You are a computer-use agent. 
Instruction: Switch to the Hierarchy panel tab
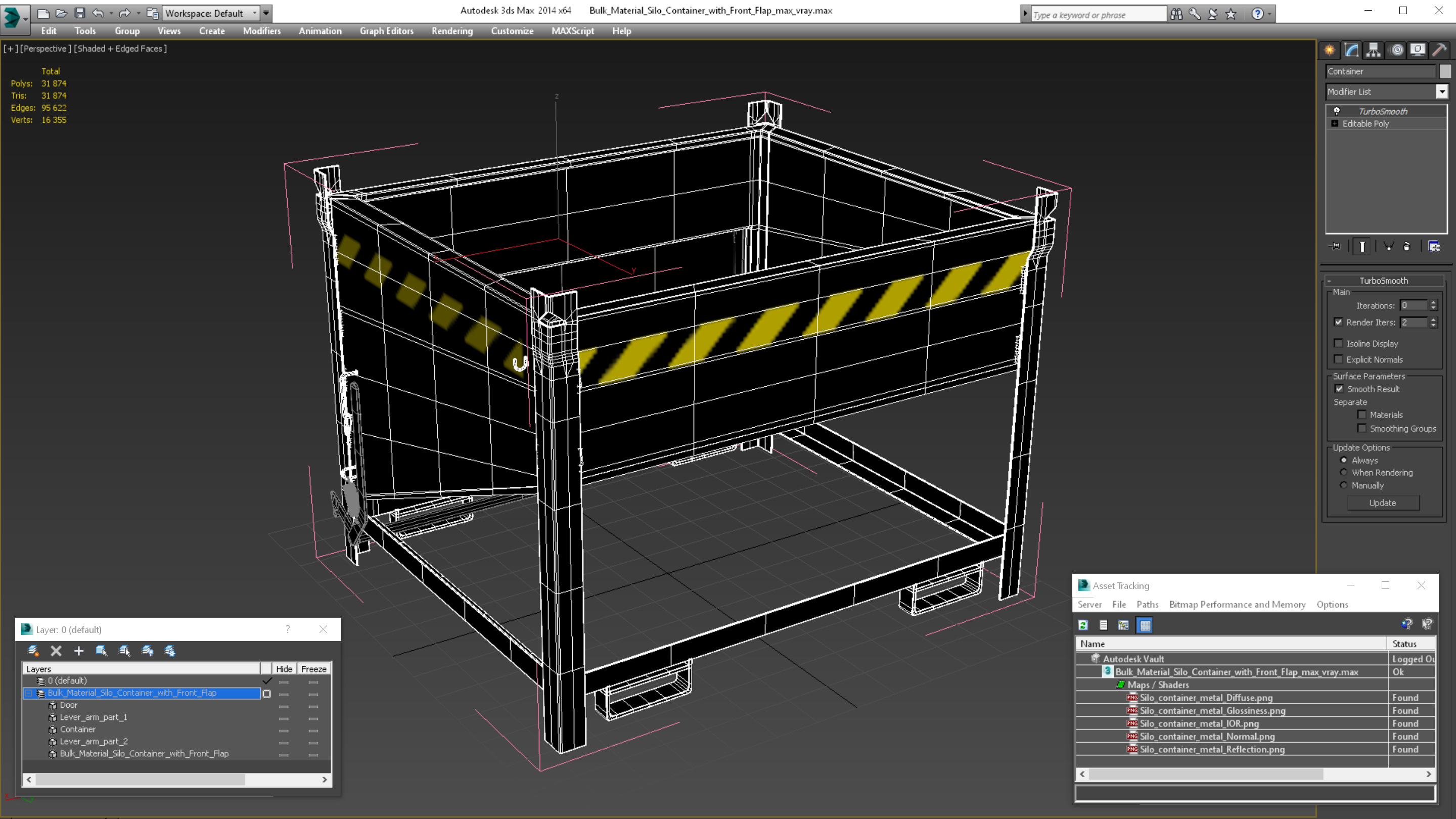tap(1374, 51)
